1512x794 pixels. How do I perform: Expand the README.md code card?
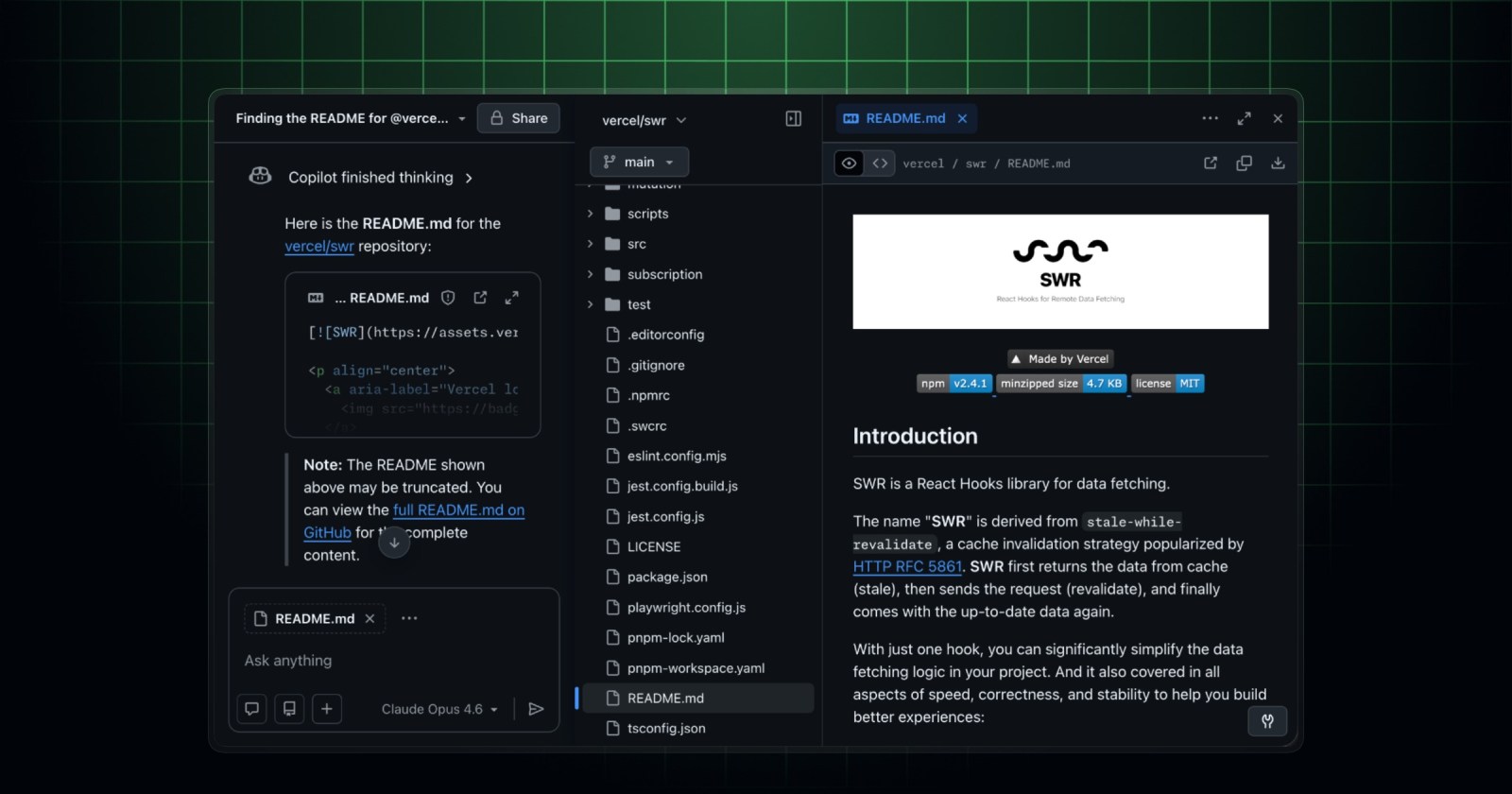(511, 298)
